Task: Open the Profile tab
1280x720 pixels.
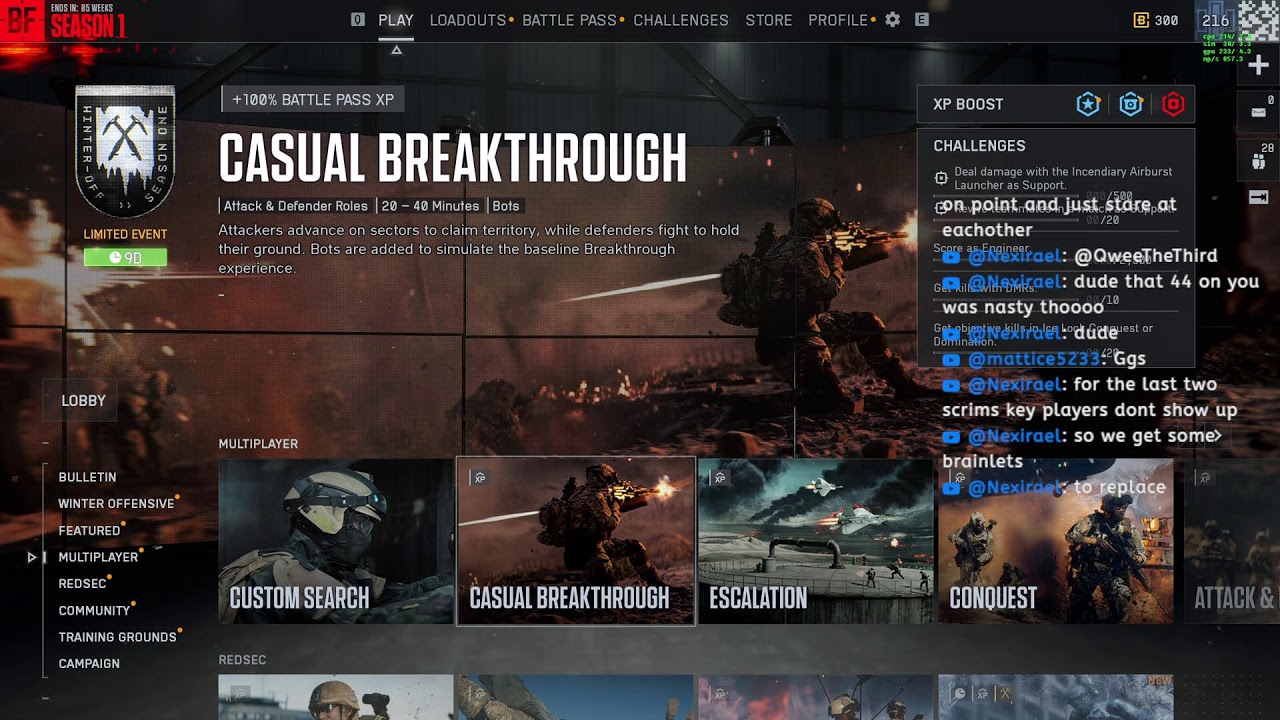Action: click(838, 20)
